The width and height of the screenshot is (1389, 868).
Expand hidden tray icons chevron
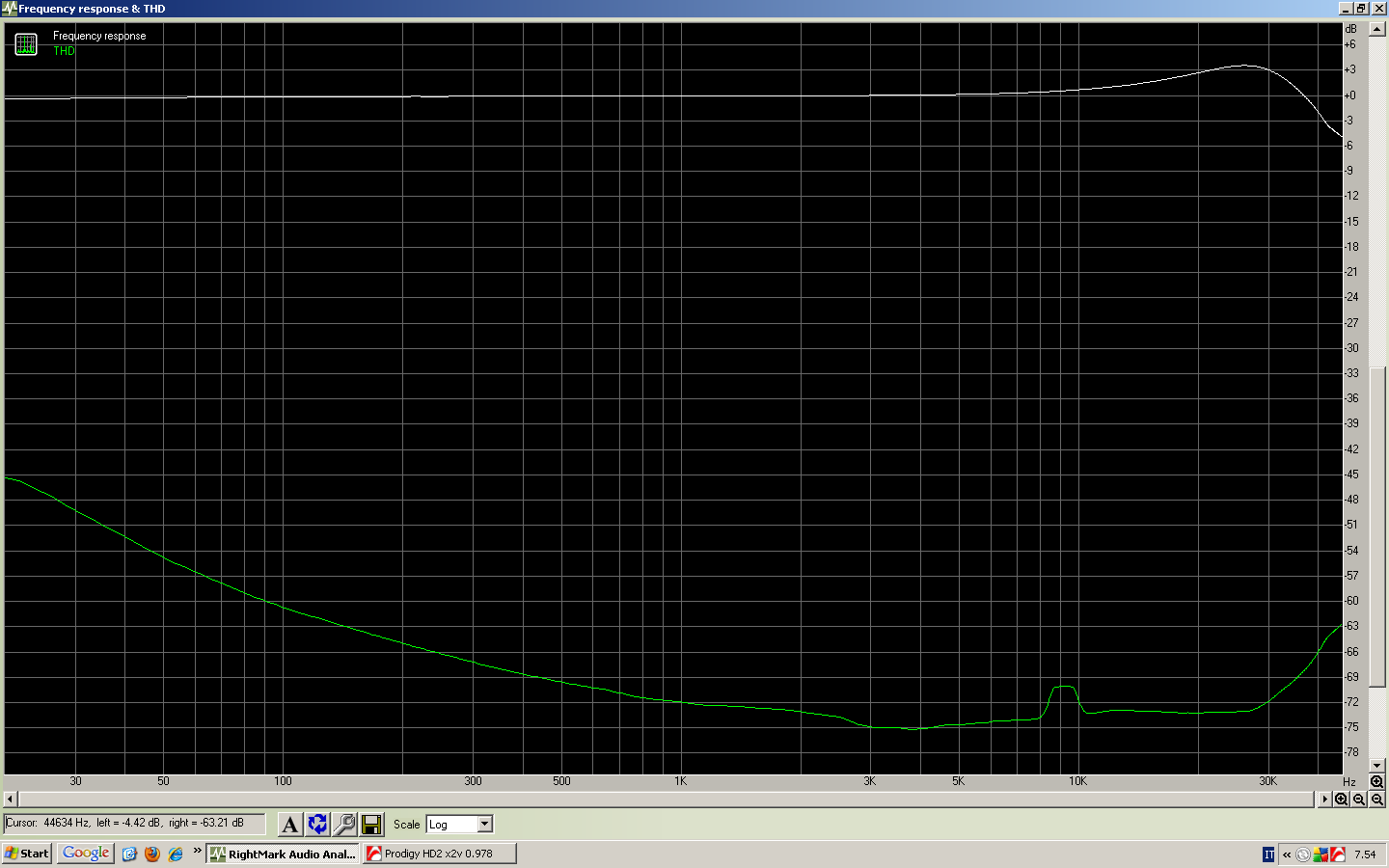click(1287, 854)
